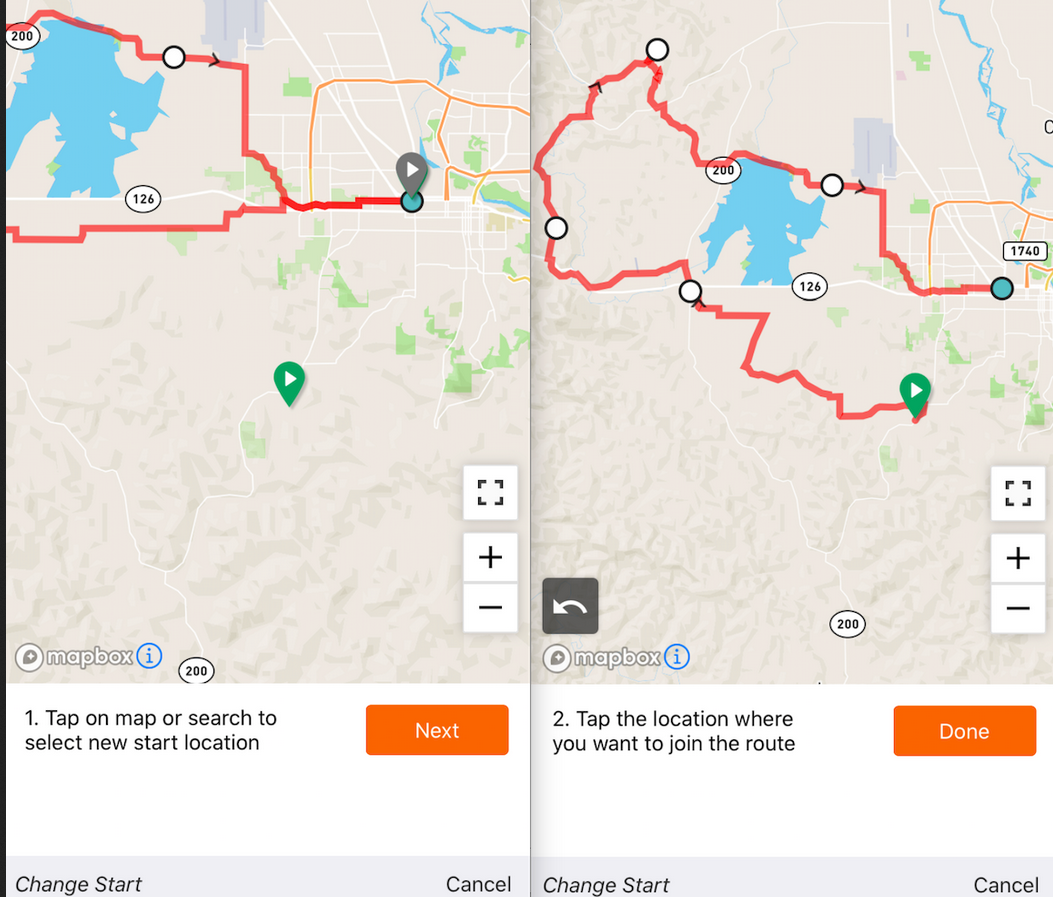Click fullscreen icon on left map
1053x897 pixels.
pos(490,492)
